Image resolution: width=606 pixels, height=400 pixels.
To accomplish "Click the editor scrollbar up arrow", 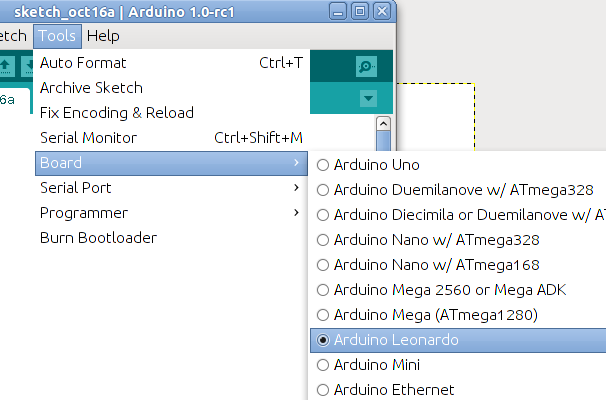I will pos(383,124).
